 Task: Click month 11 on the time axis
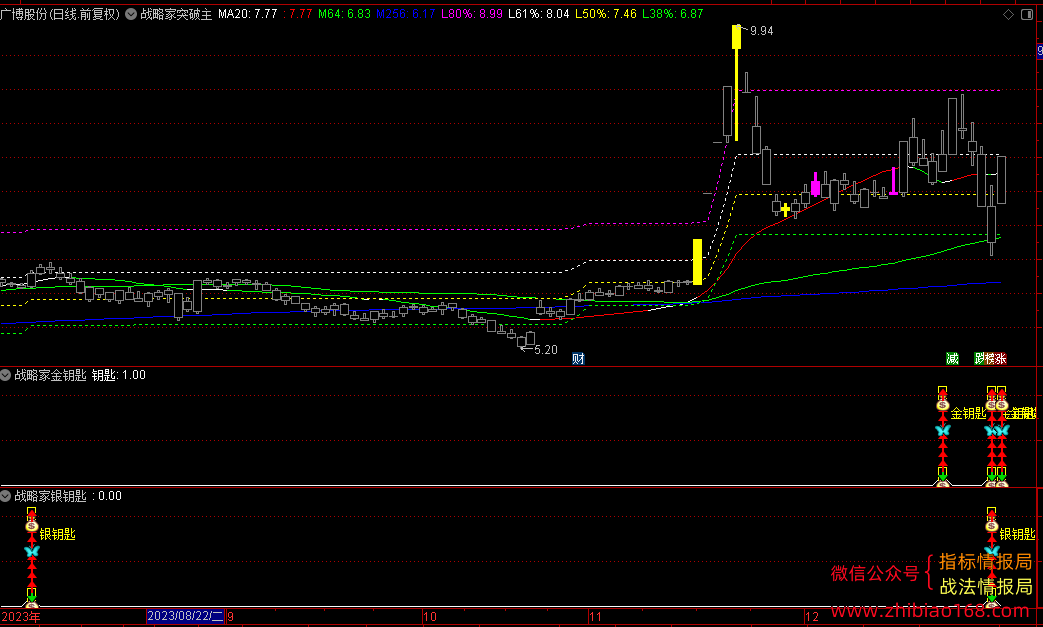[595, 617]
